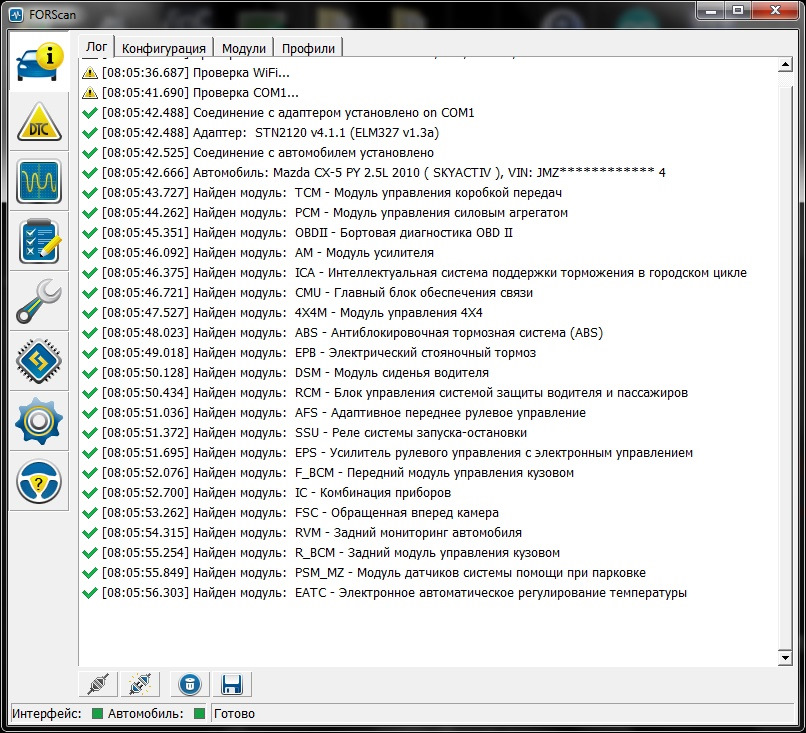Switch to the Лог tab
Image resolution: width=806 pixels, height=733 pixels.
[x=96, y=47]
